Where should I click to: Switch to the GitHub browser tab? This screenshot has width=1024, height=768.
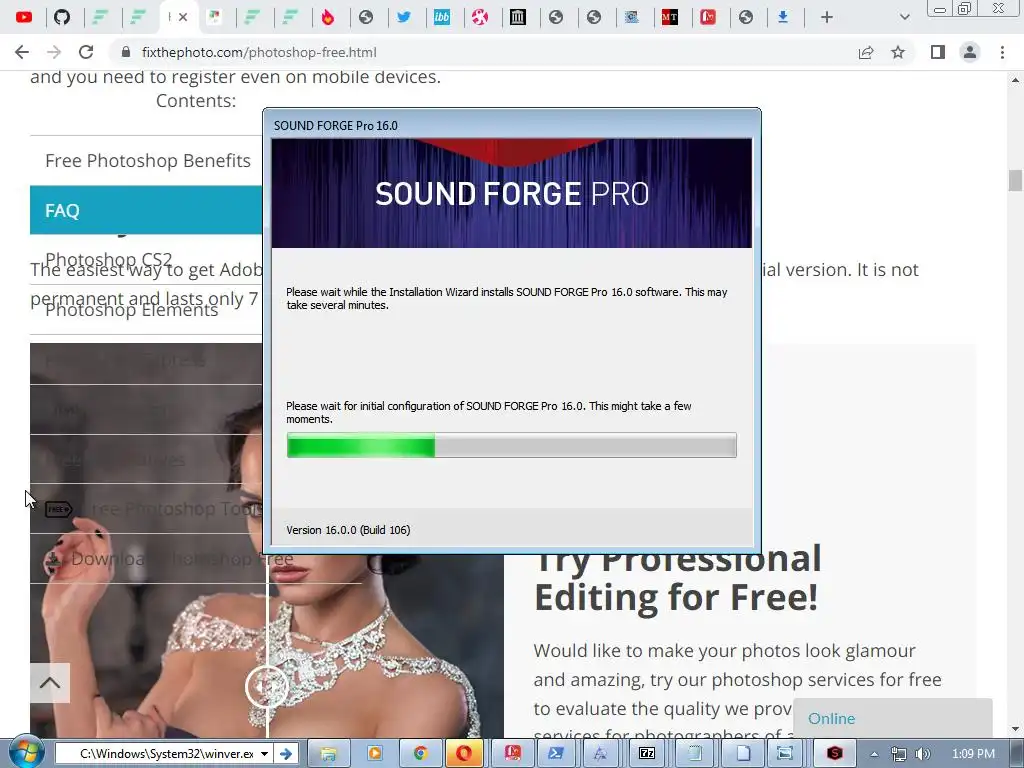tap(62, 17)
